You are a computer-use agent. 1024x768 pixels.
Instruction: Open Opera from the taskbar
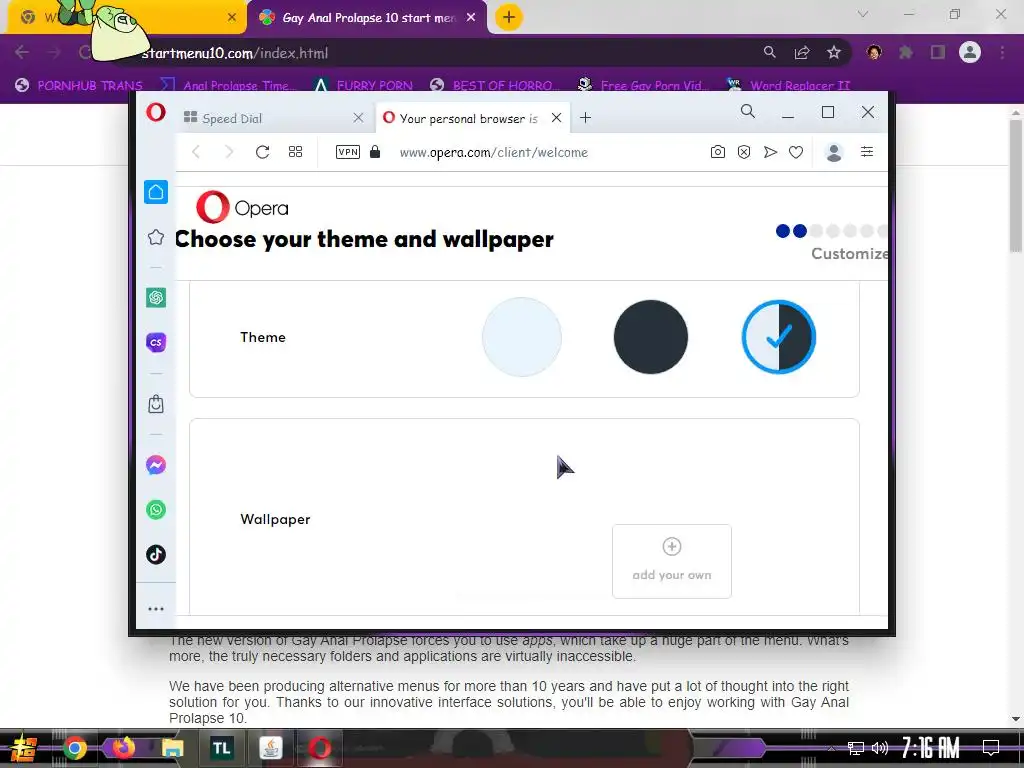coord(319,748)
